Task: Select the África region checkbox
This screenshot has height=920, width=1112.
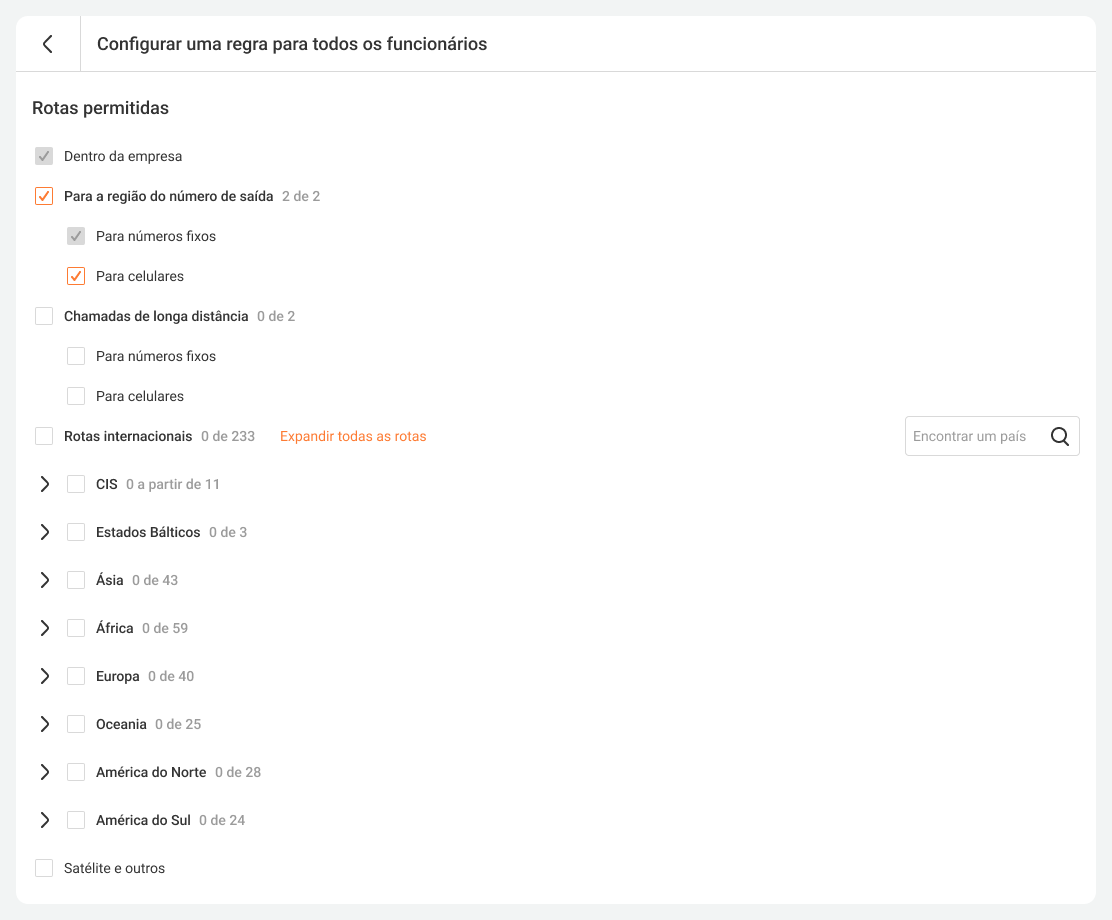Action: 76,628
